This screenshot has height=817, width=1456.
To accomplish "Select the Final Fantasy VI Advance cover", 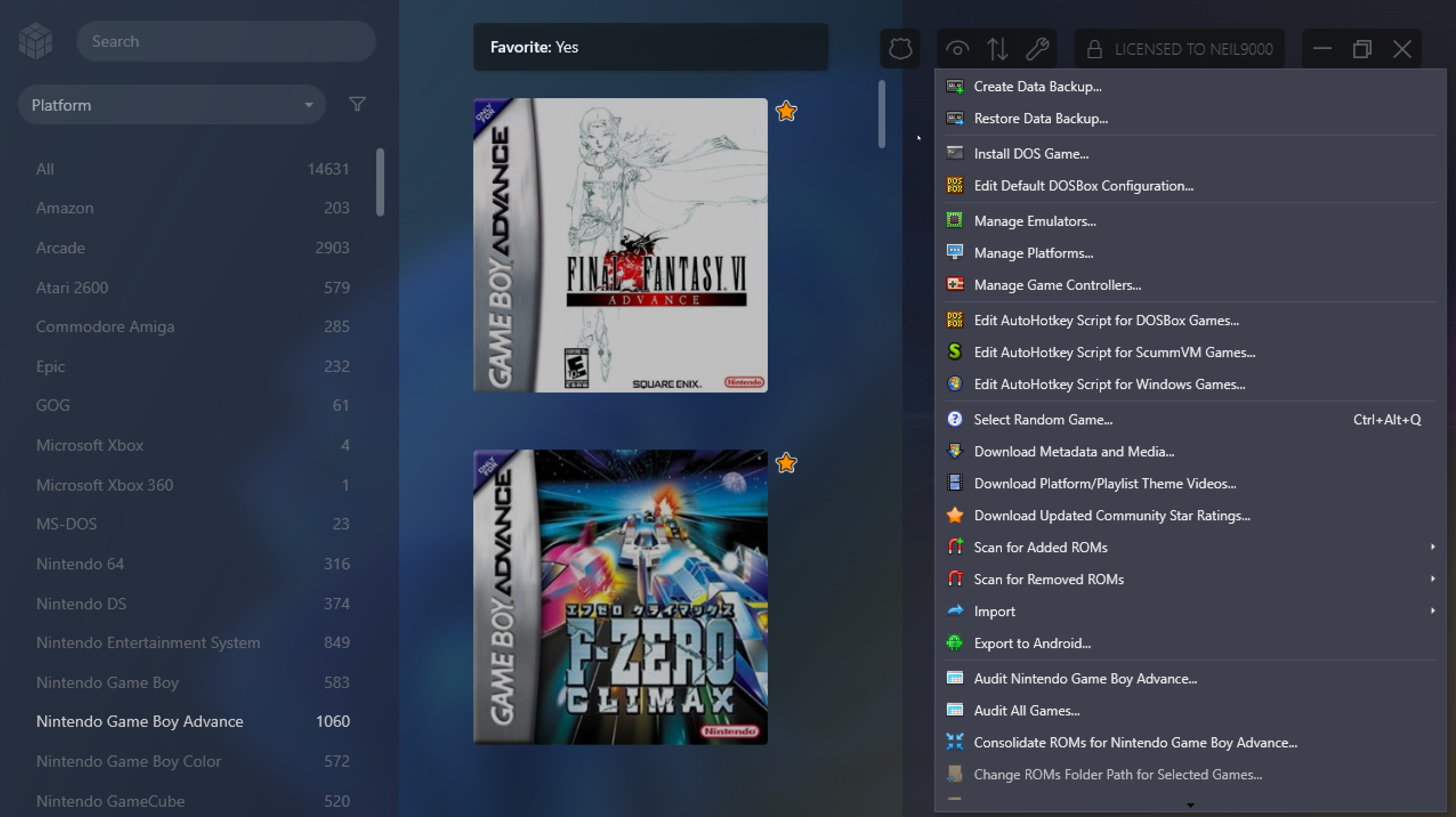I will click(x=620, y=245).
